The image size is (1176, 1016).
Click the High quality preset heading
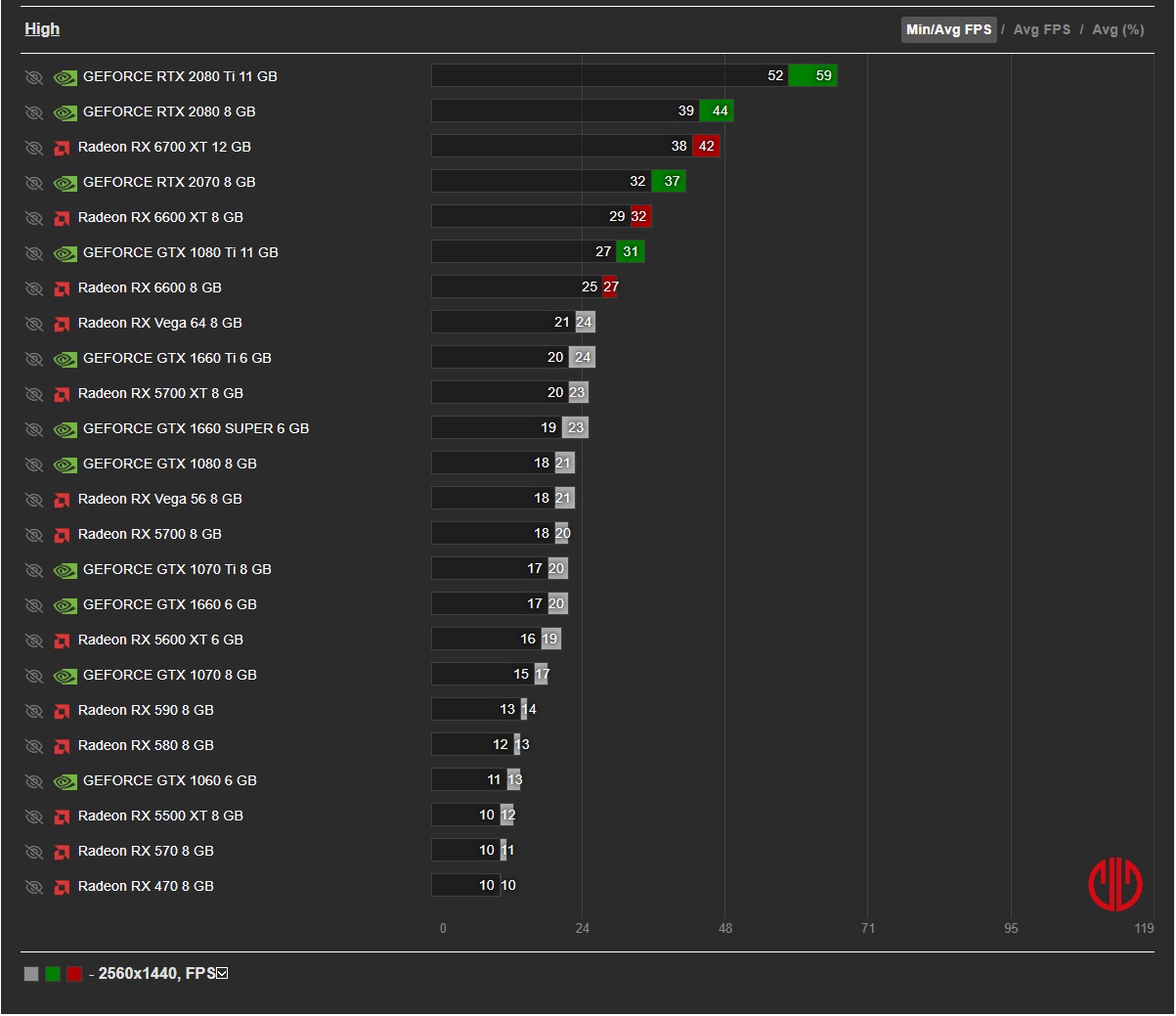coord(42,29)
